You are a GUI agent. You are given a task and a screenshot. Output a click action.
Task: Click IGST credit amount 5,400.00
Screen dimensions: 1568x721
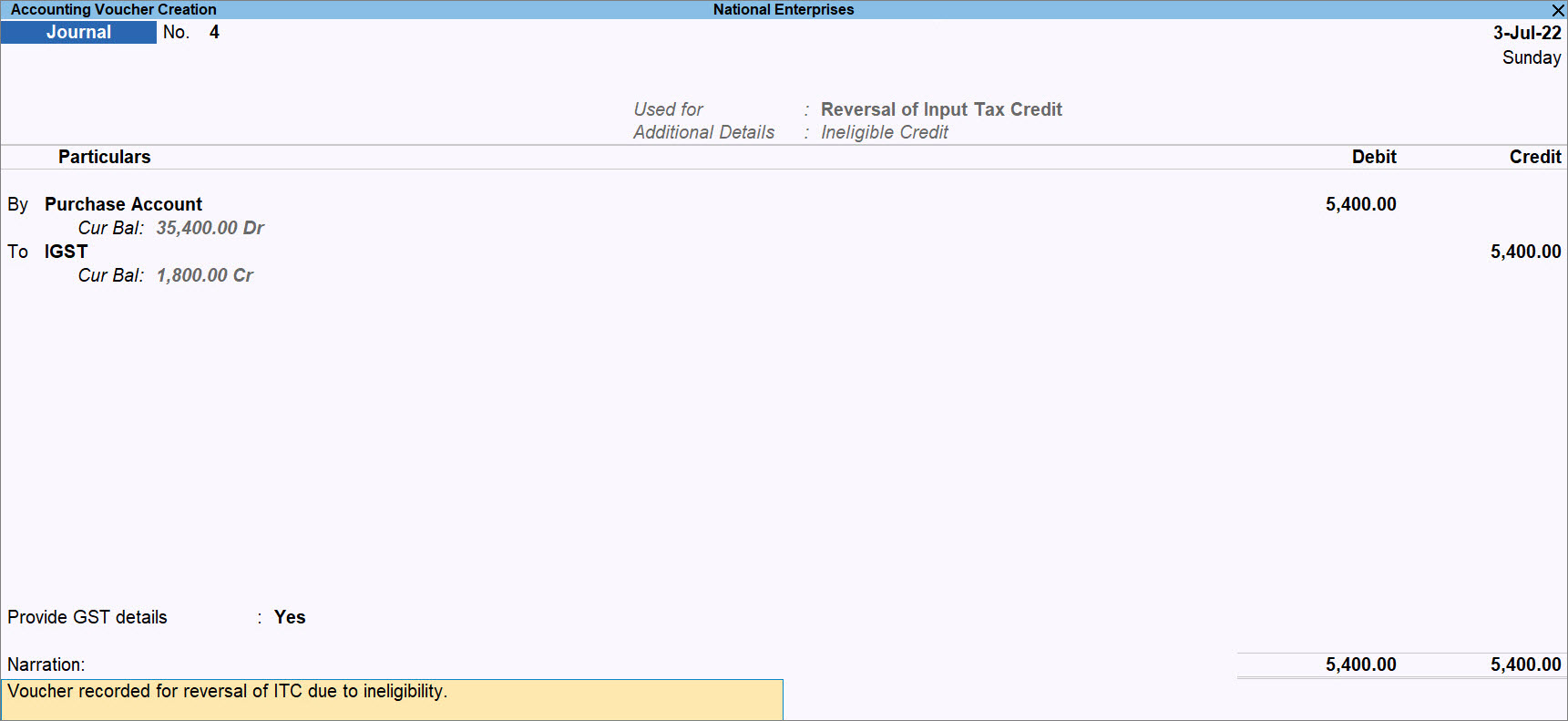[x=1525, y=252]
